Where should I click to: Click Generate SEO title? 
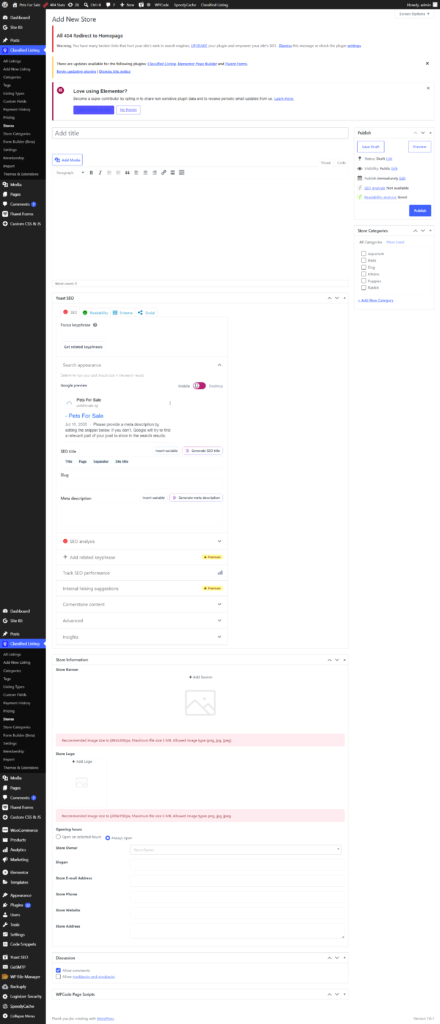[202, 451]
